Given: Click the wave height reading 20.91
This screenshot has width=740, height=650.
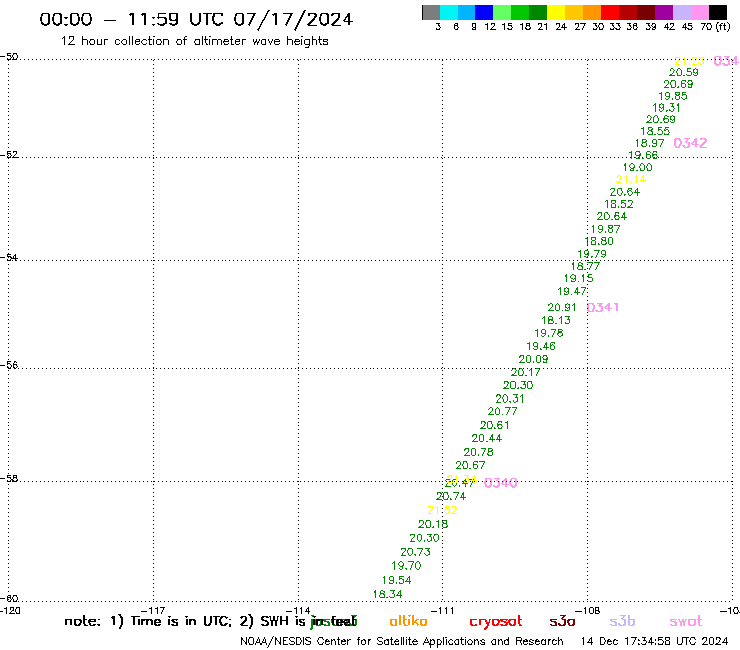Looking at the screenshot, I should (562, 308).
